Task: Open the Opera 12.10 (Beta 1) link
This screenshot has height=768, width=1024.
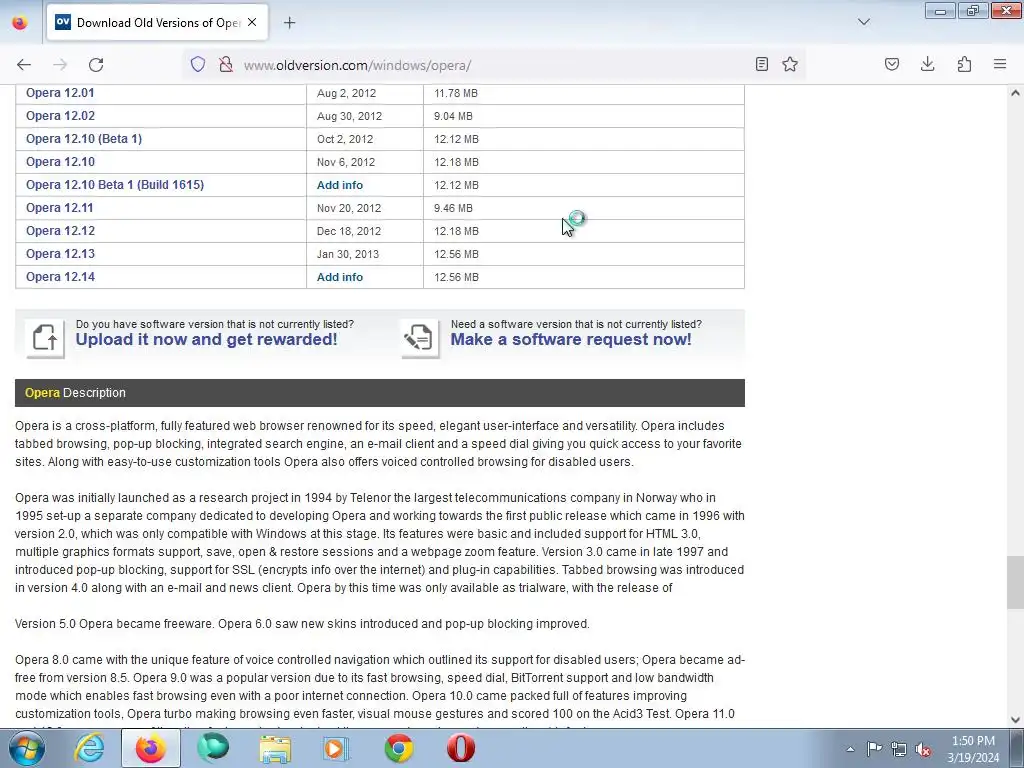Action: click(x=84, y=138)
